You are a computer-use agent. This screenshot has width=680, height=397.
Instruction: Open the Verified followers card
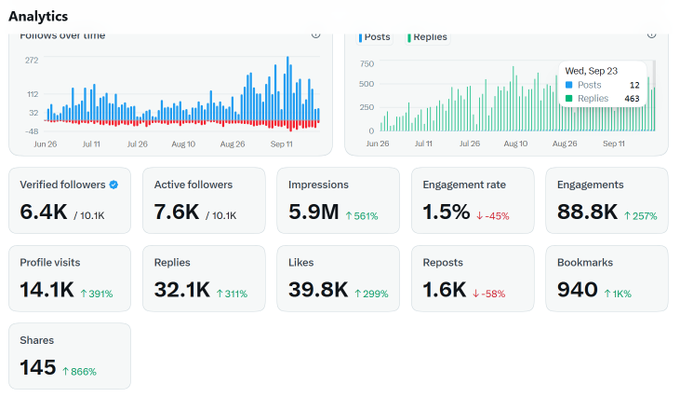point(70,200)
